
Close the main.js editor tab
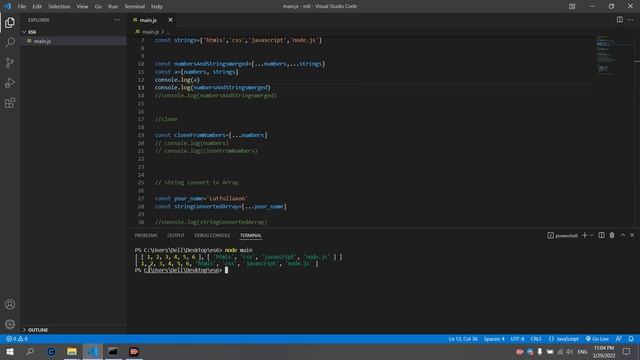170,20
